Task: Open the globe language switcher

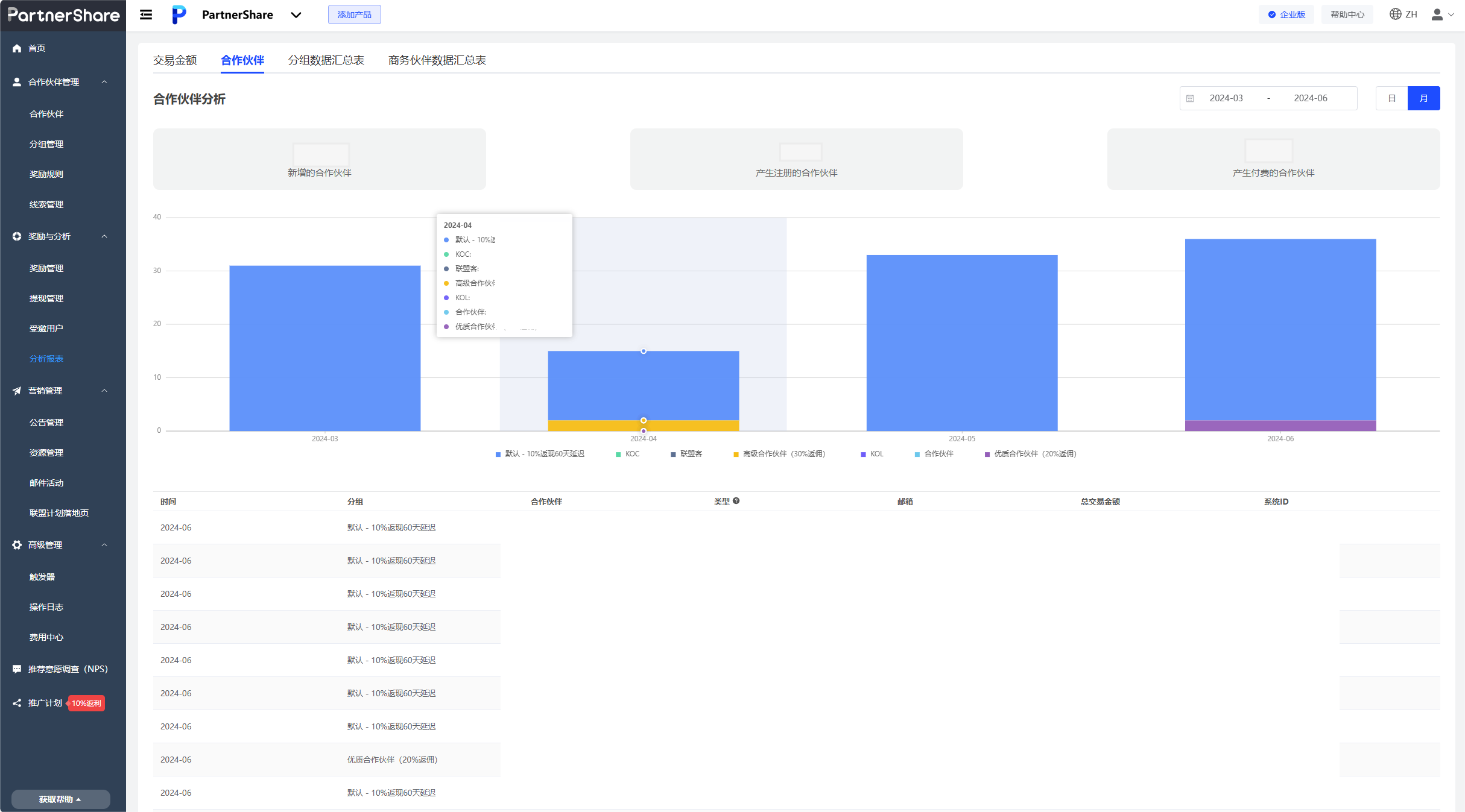Action: click(x=1395, y=14)
